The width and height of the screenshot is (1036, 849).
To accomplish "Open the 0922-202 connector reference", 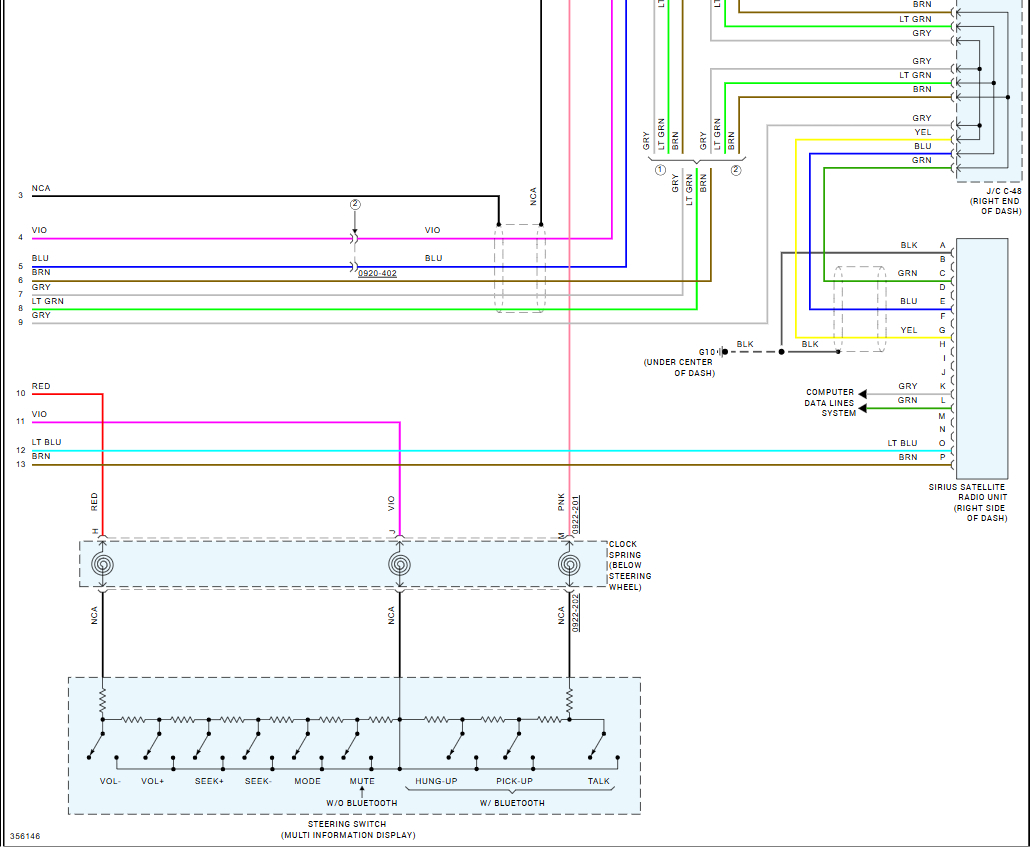I will coord(575,612).
